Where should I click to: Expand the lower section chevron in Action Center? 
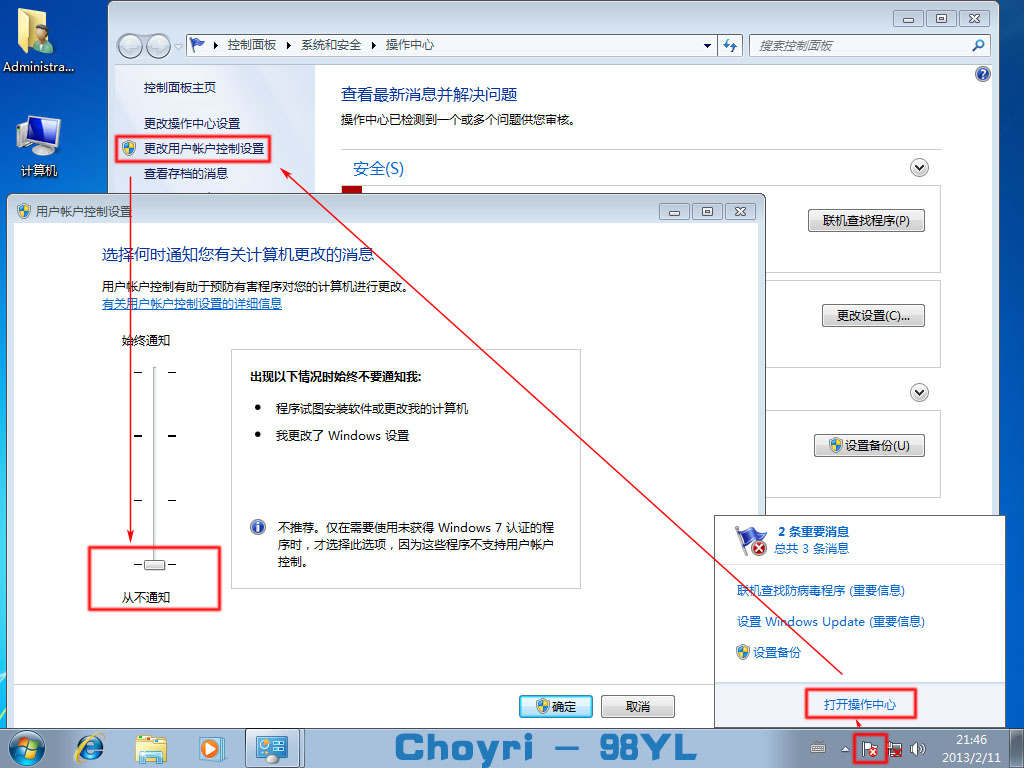[919, 392]
